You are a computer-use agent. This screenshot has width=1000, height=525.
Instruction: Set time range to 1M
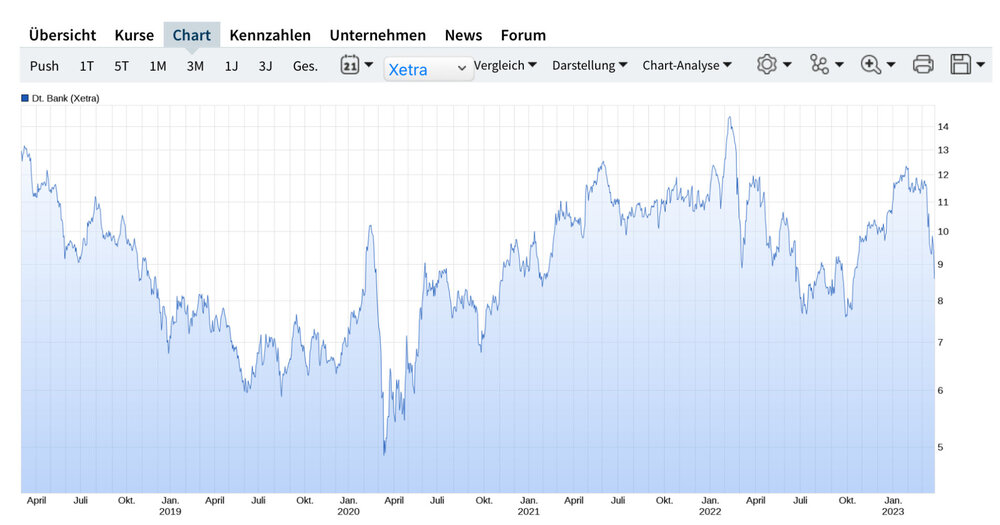pyautogui.click(x=158, y=66)
